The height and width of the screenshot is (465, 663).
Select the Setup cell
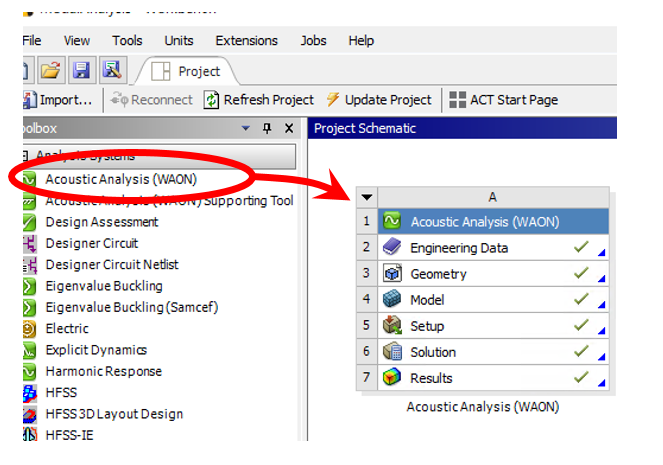(493, 326)
